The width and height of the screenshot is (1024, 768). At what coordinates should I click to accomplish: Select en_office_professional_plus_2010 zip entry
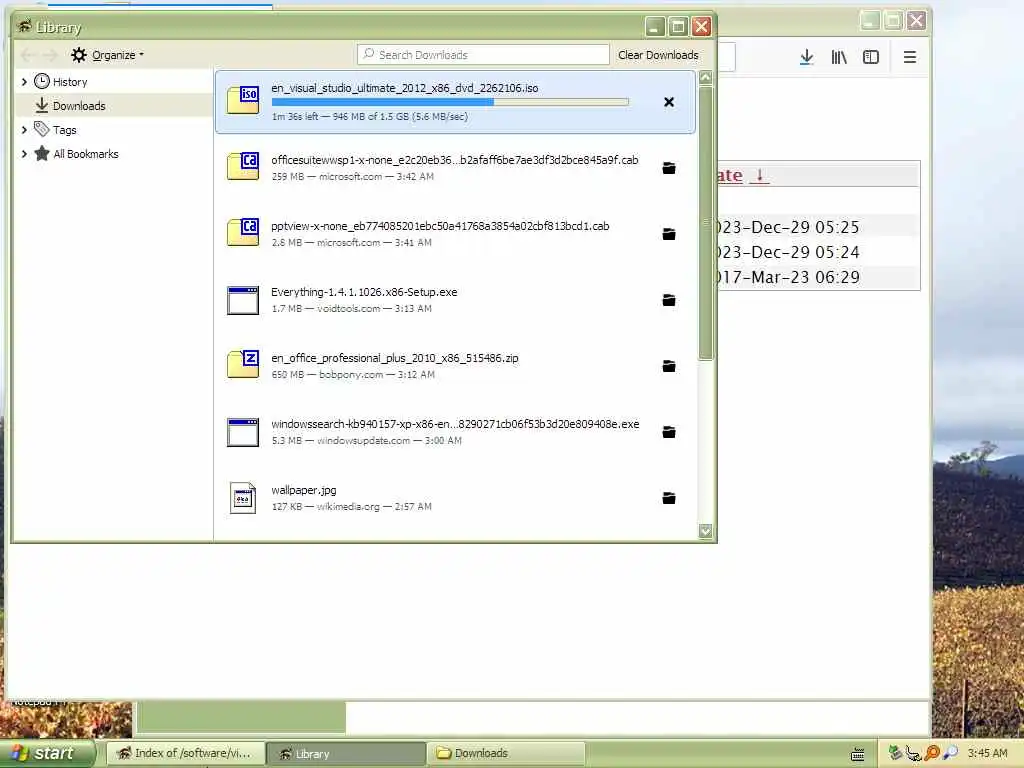[455, 366]
